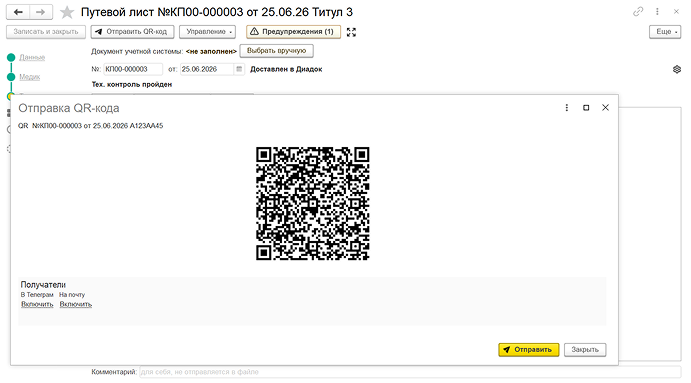Click the yellow 'Отправить' button
The image size is (691, 383).
(528, 350)
